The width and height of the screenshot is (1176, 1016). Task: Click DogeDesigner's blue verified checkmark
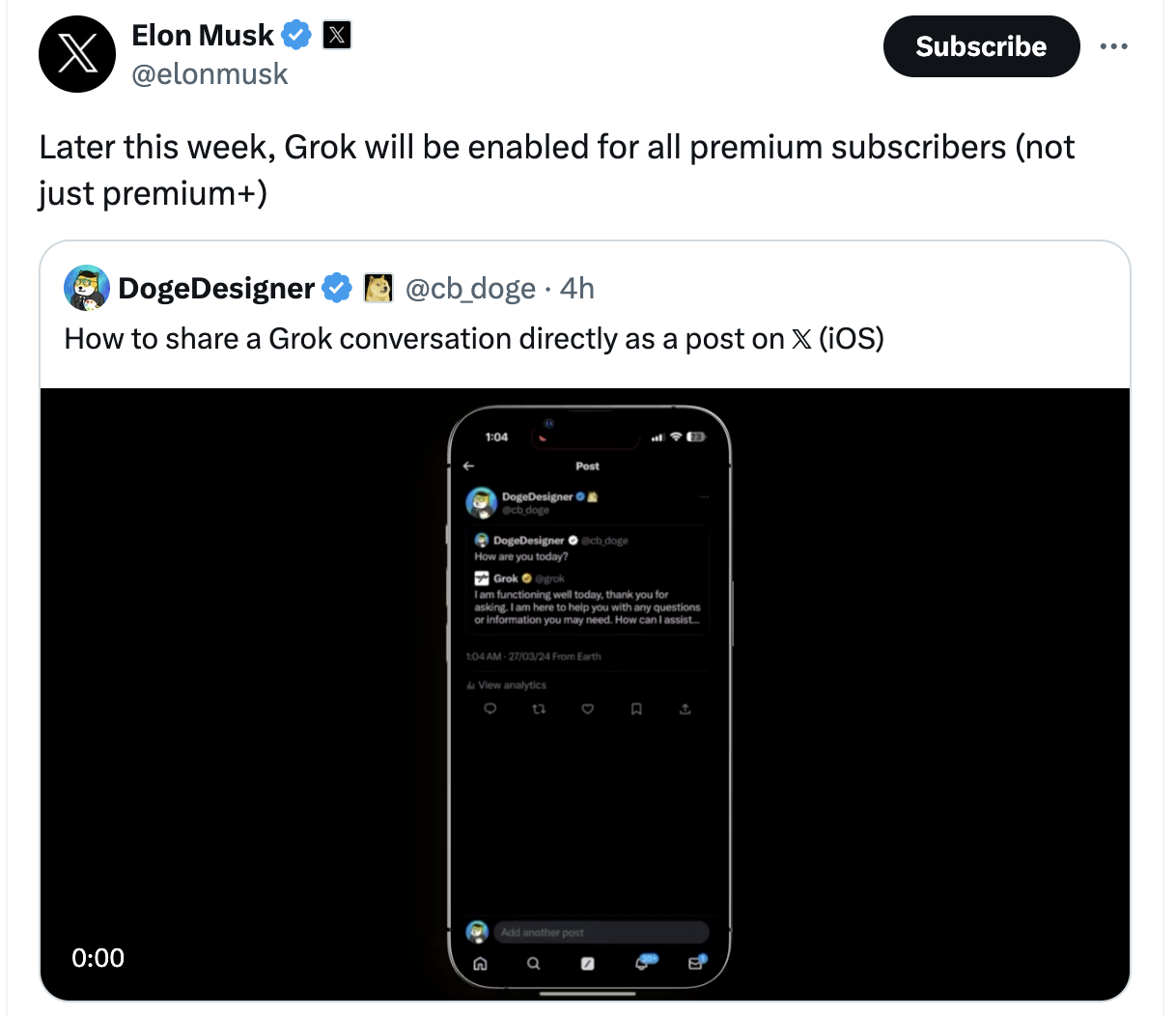pos(336,288)
